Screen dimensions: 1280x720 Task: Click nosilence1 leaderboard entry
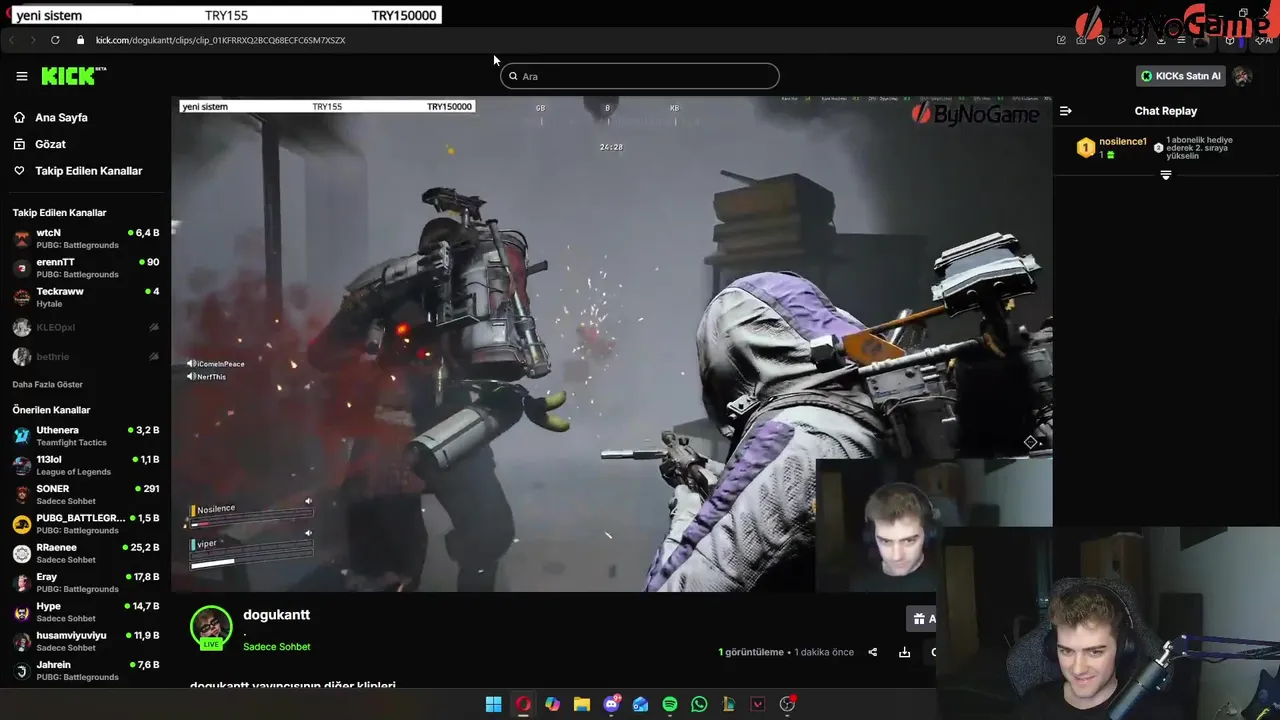point(1111,148)
